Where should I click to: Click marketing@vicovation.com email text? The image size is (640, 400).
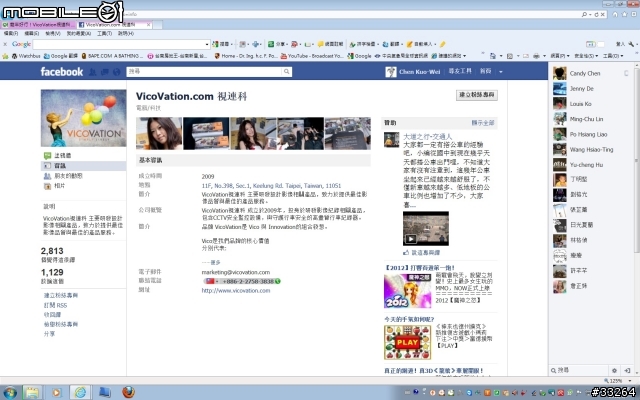coord(236,272)
